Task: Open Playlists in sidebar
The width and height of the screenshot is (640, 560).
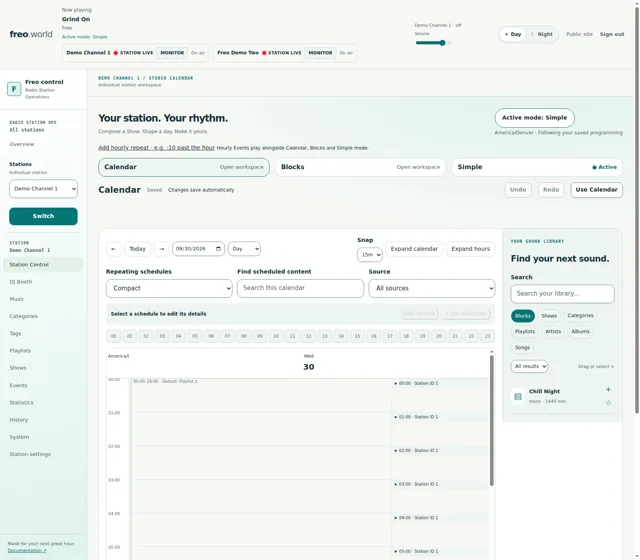Action: (x=20, y=351)
